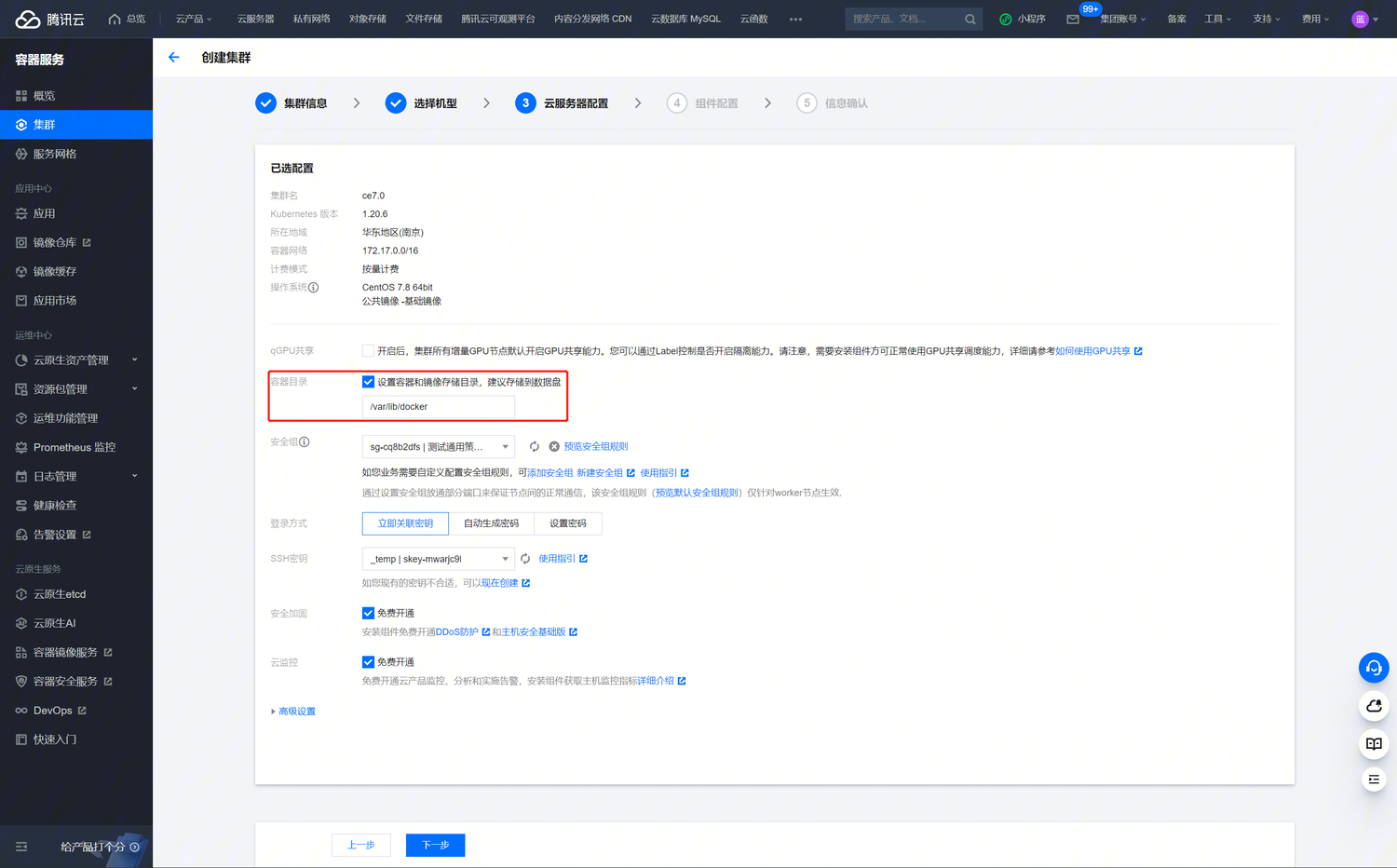Open the security group dropdown
The image size is (1397, 868).
(438, 447)
